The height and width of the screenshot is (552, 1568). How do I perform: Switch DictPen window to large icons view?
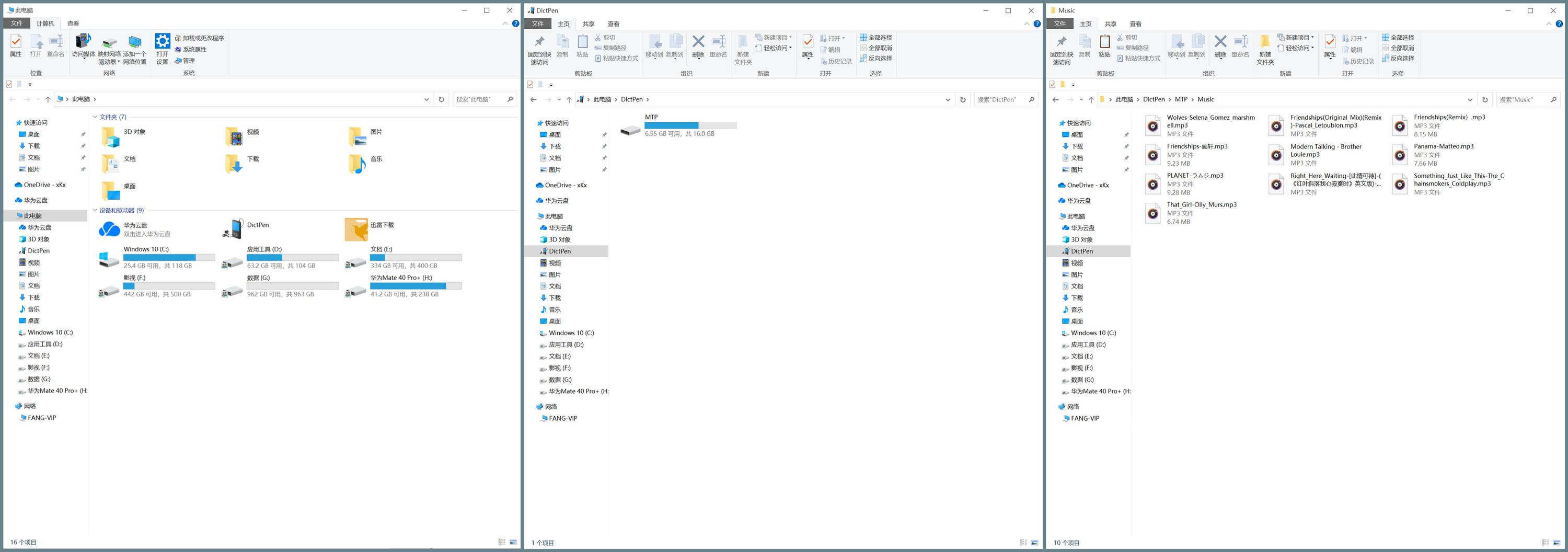[x=1035, y=542]
